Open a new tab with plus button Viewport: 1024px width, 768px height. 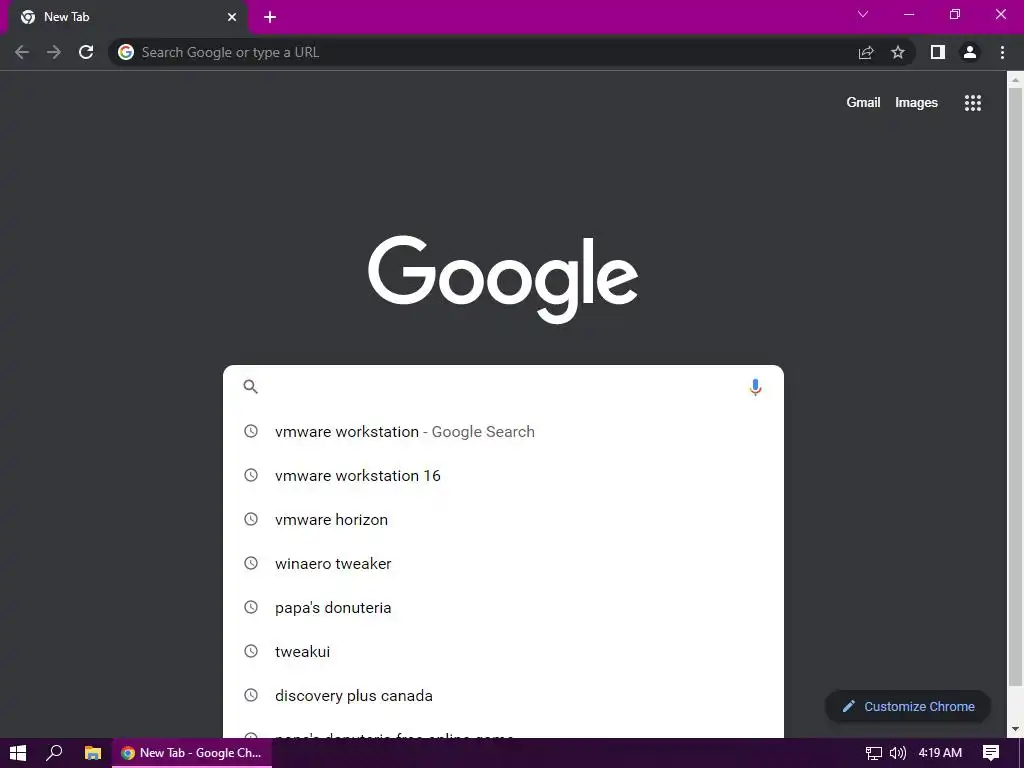(270, 17)
